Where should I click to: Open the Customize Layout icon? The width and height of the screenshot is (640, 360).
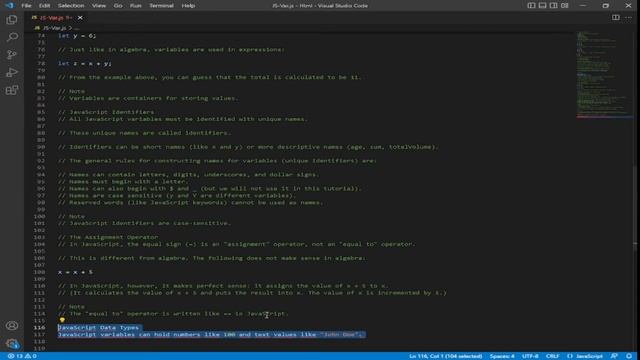(x=564, y=5)
